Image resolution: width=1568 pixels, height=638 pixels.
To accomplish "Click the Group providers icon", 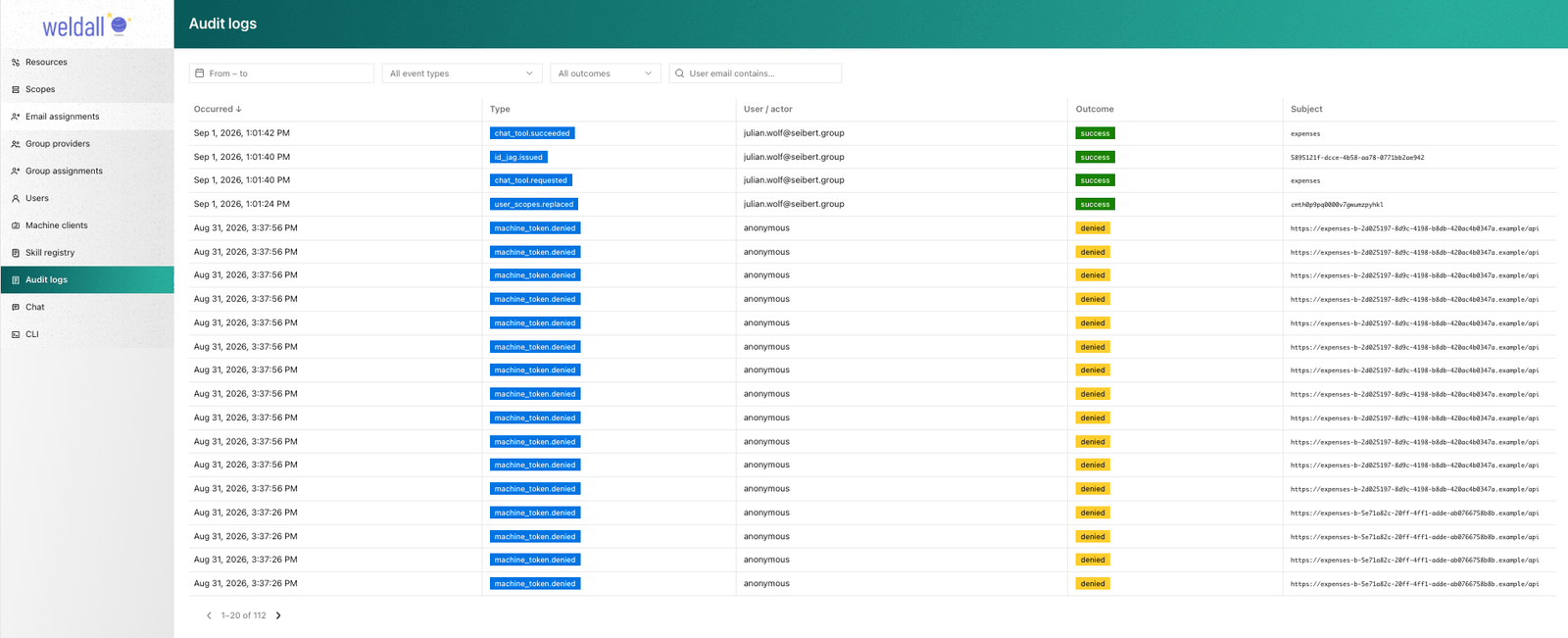I will [16, 144].
